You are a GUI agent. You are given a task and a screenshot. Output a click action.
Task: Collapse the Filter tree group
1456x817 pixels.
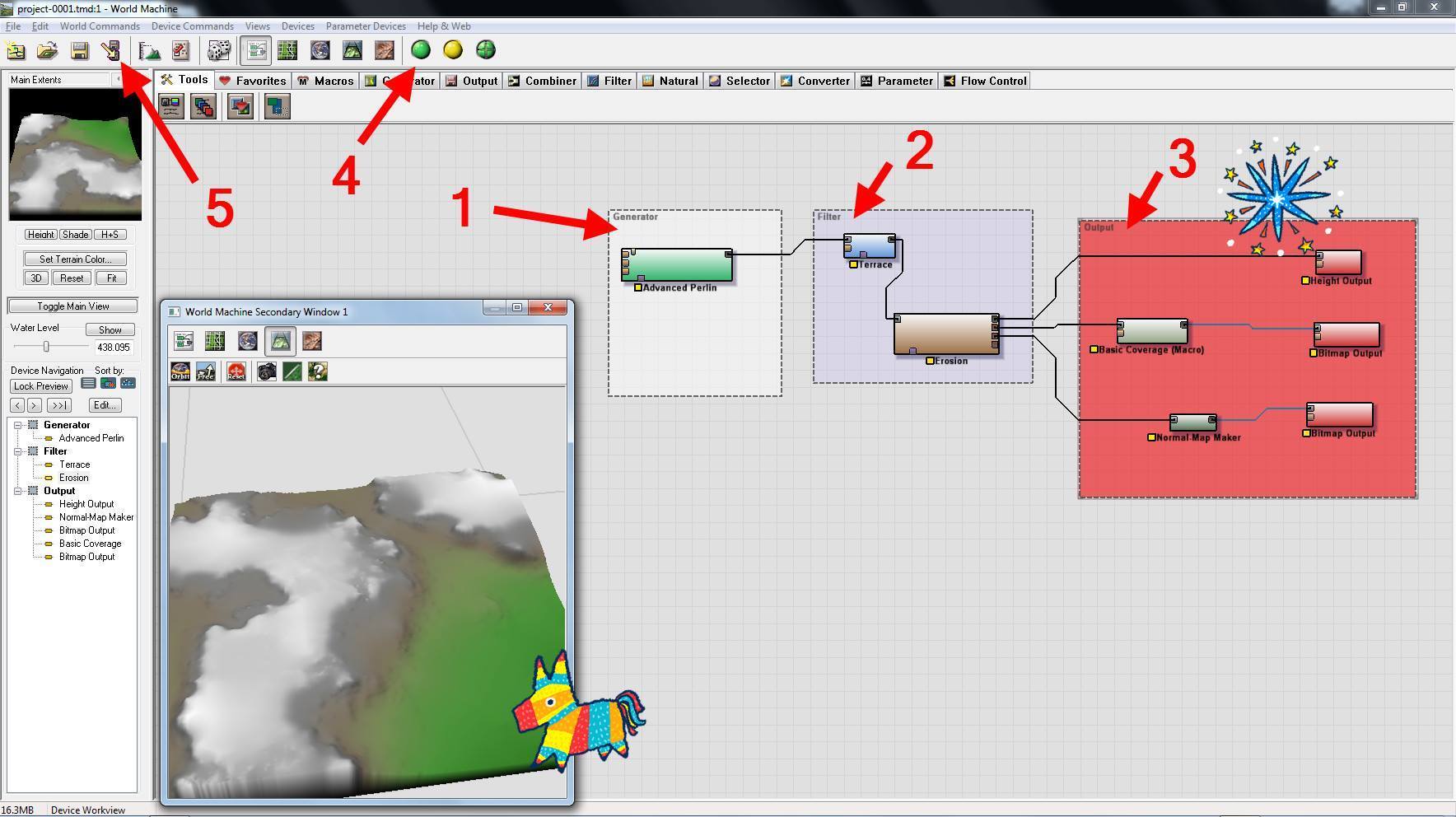17,451
